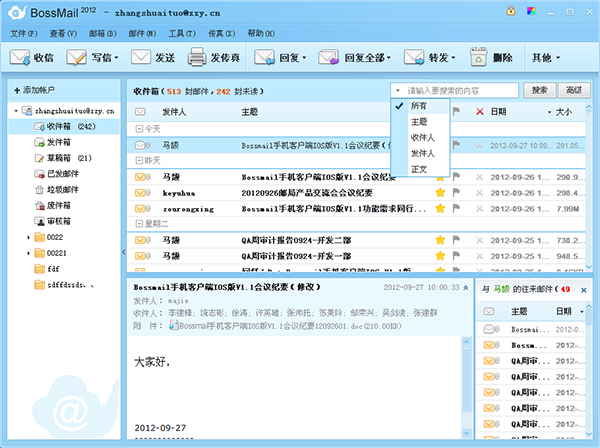Open search scope dropdown arrow

coord(398,91)
